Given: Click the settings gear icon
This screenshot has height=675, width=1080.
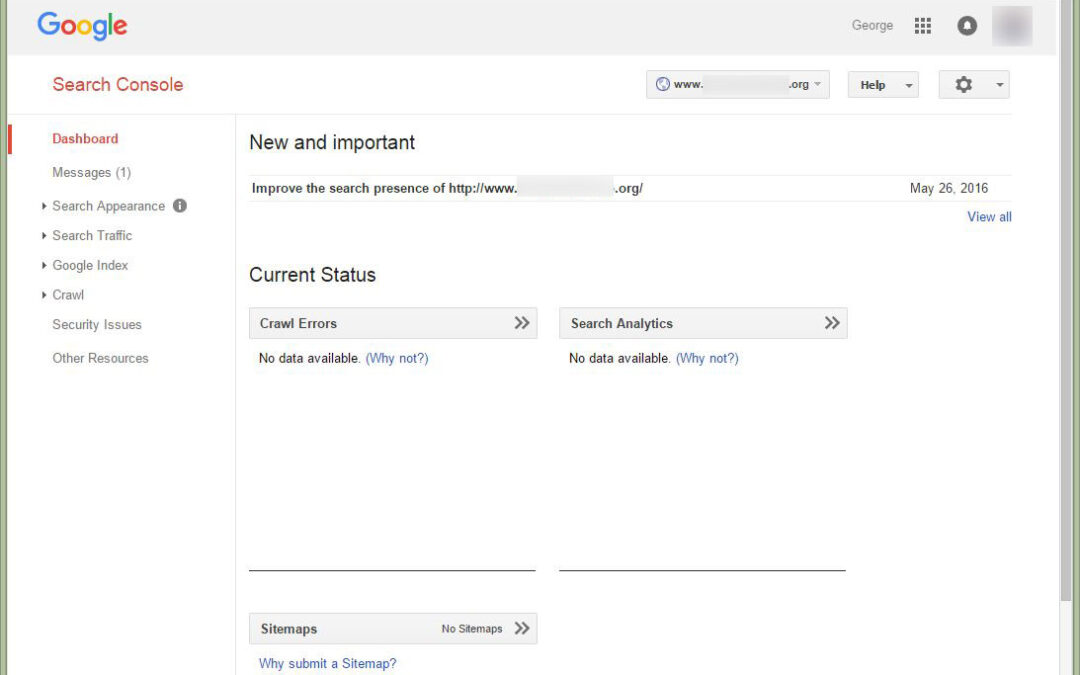Looking at the screenshot, I should [x=964, y=85].
